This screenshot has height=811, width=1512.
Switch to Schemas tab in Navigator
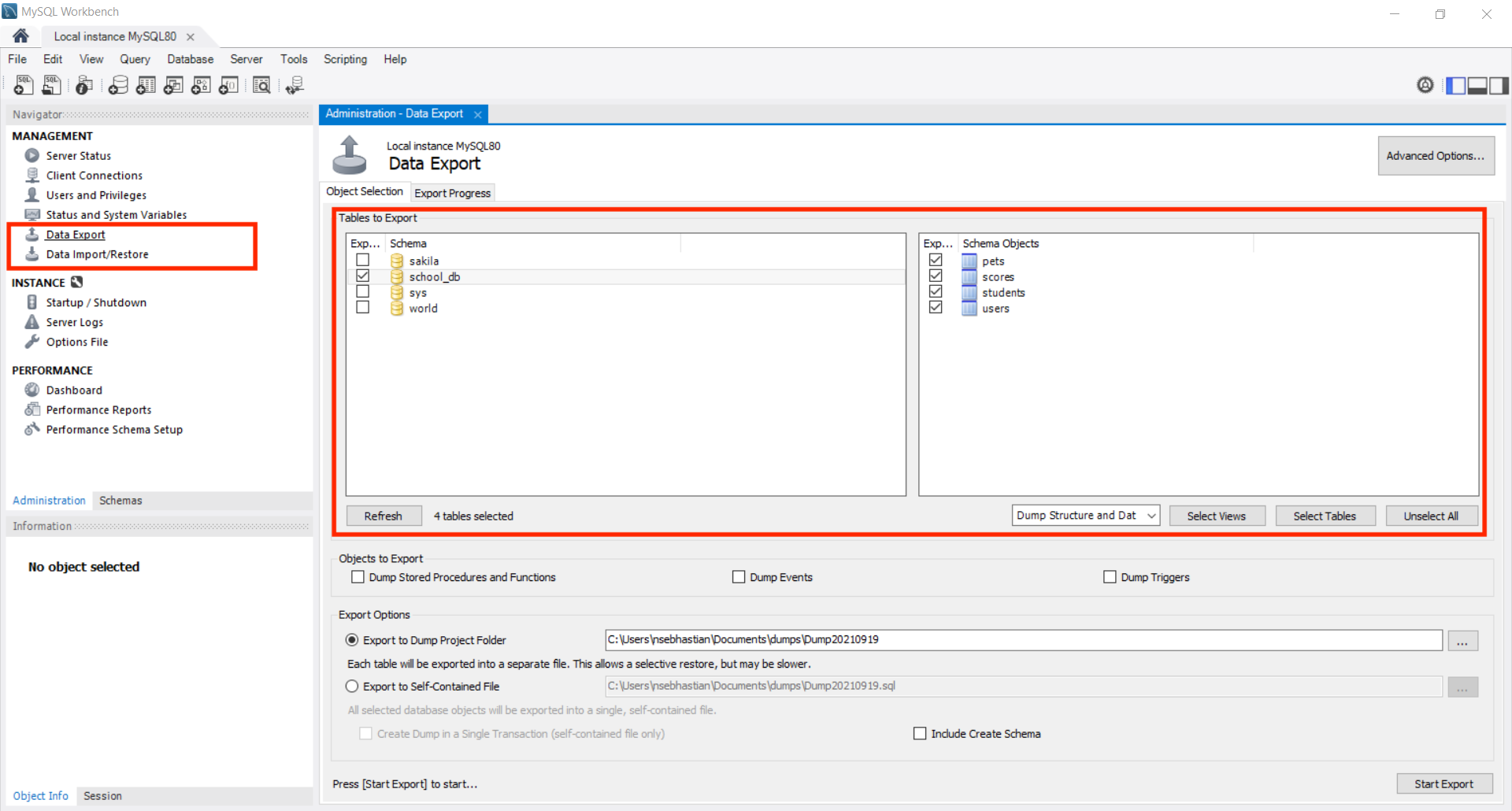(120, 501)
